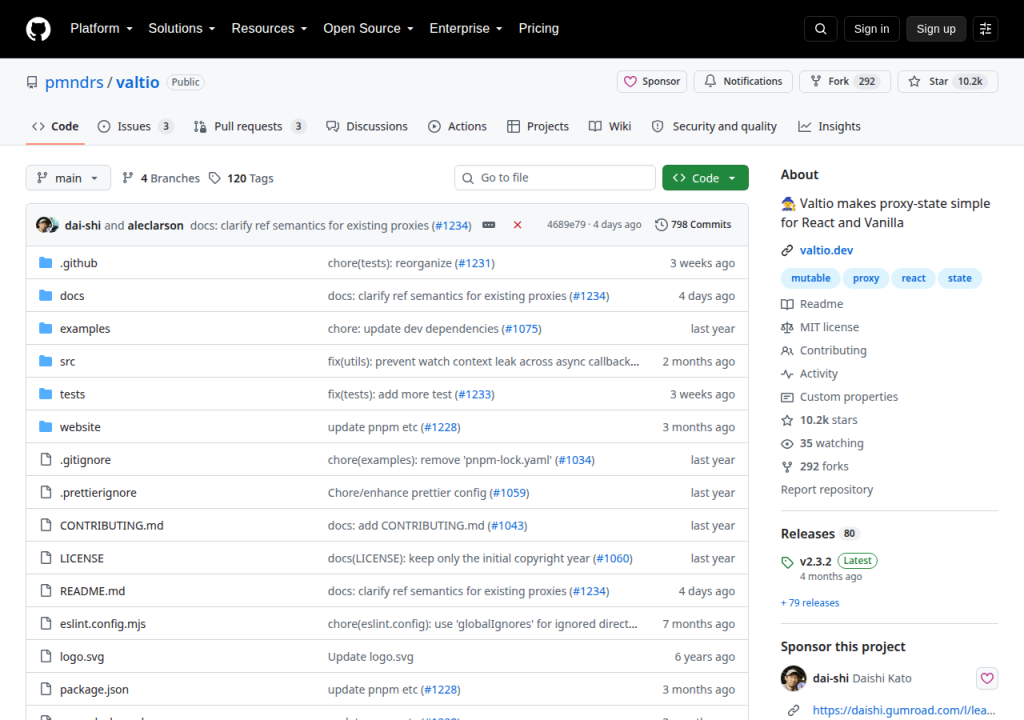Star the repository with Star button
This screenshot has width=1024, height=720.
point(948,82)
